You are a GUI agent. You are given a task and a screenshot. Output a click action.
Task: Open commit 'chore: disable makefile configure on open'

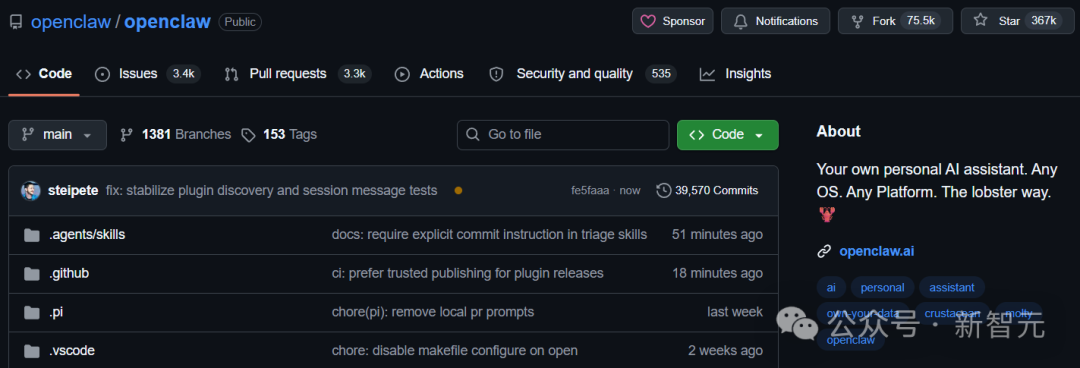click(455, 351)
